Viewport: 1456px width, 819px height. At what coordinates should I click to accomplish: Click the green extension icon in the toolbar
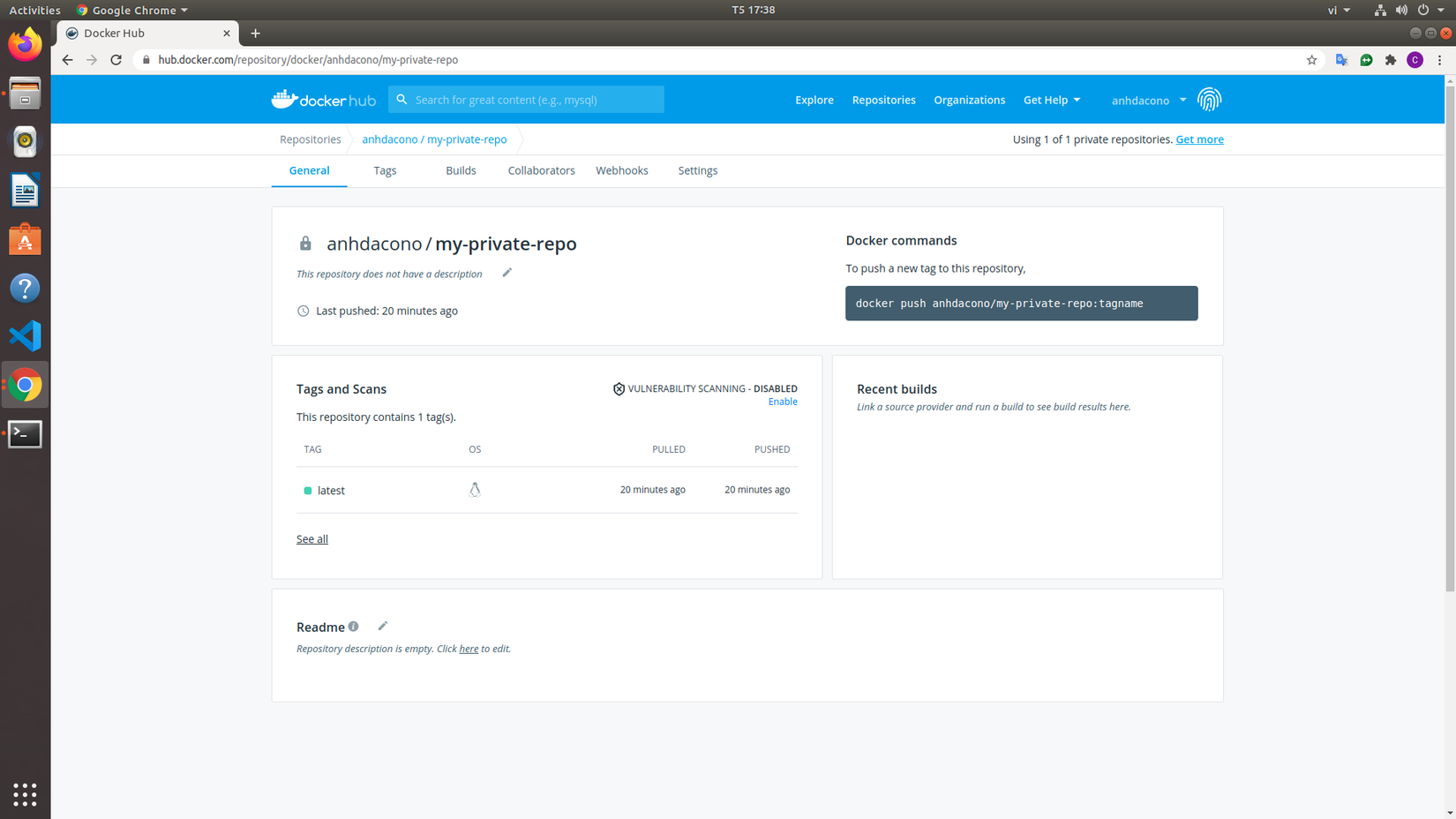pyautogui.click(x=1366, y=60)
